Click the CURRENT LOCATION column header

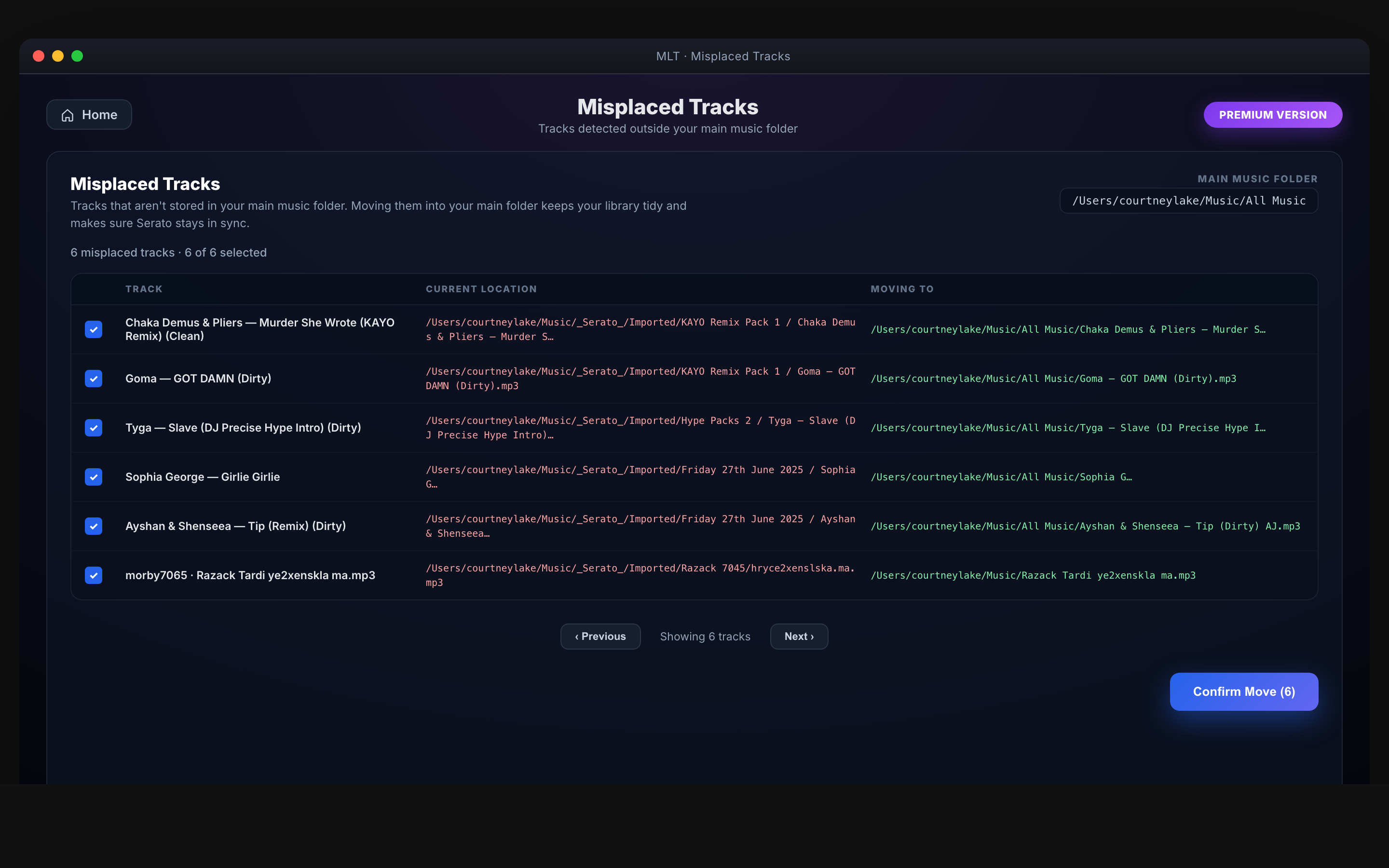tap(481, 289)
